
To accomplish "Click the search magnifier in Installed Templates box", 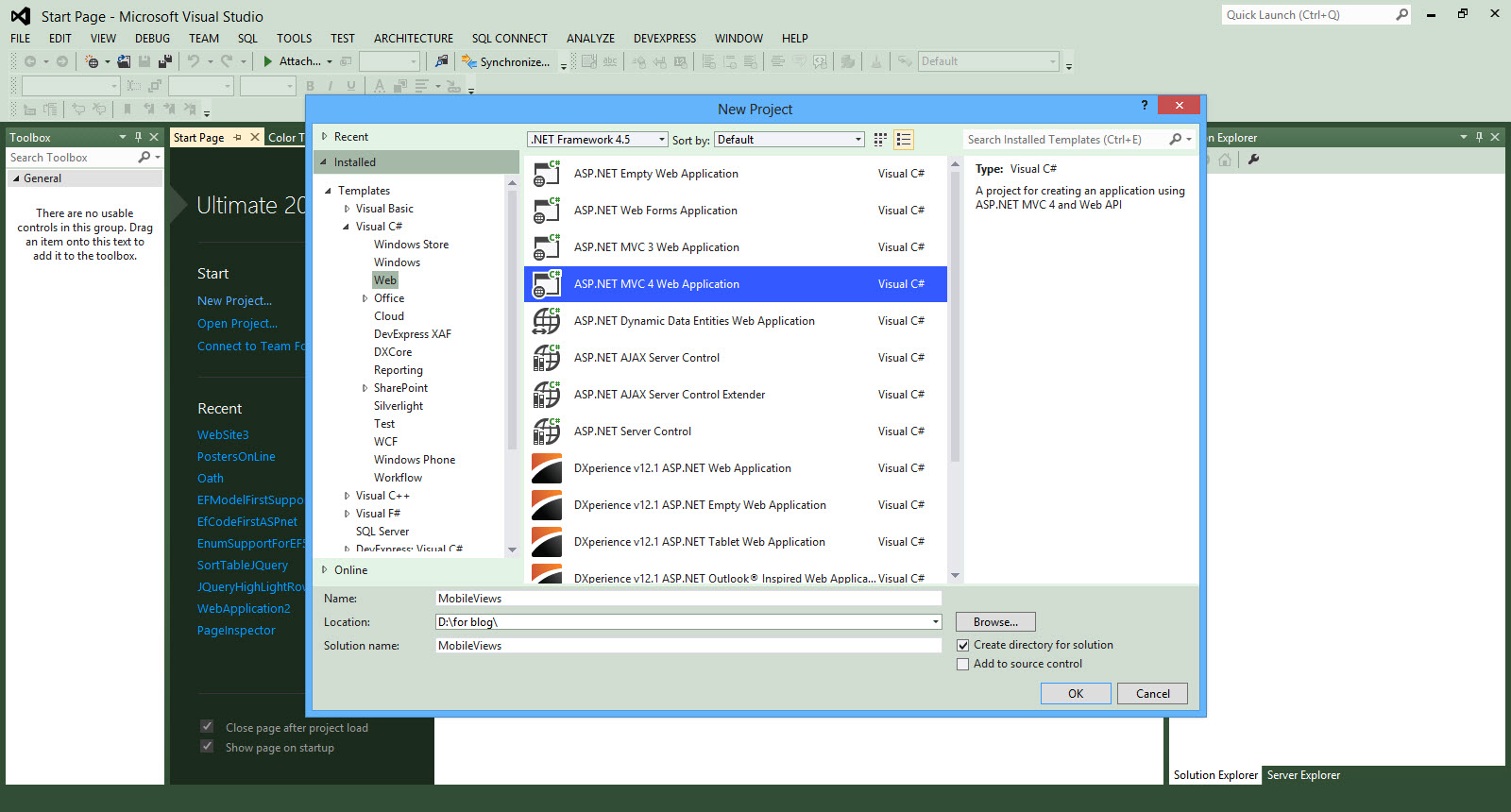I will [1176, 140].
